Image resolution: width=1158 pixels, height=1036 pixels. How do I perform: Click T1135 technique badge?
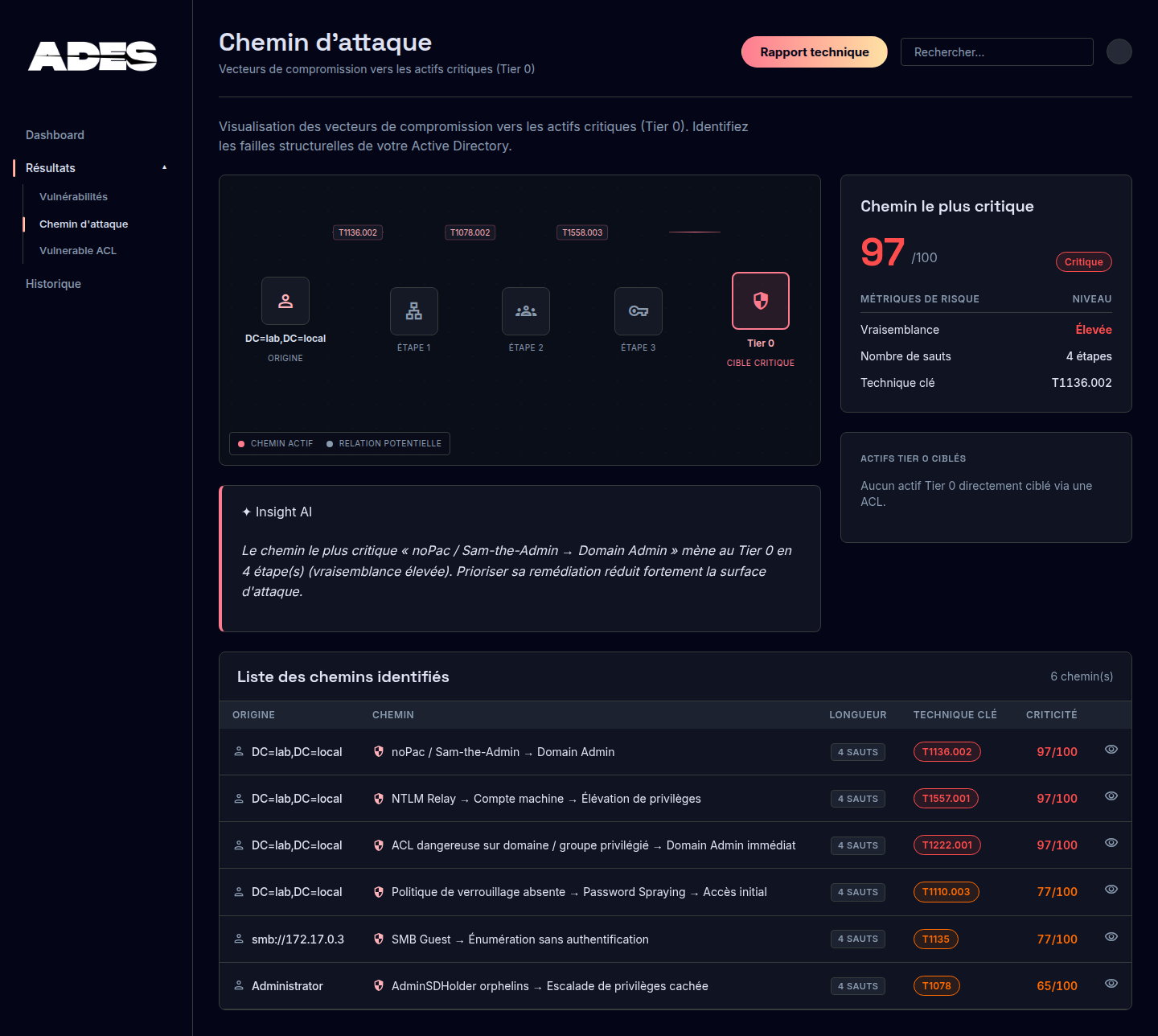click(935, 939)
